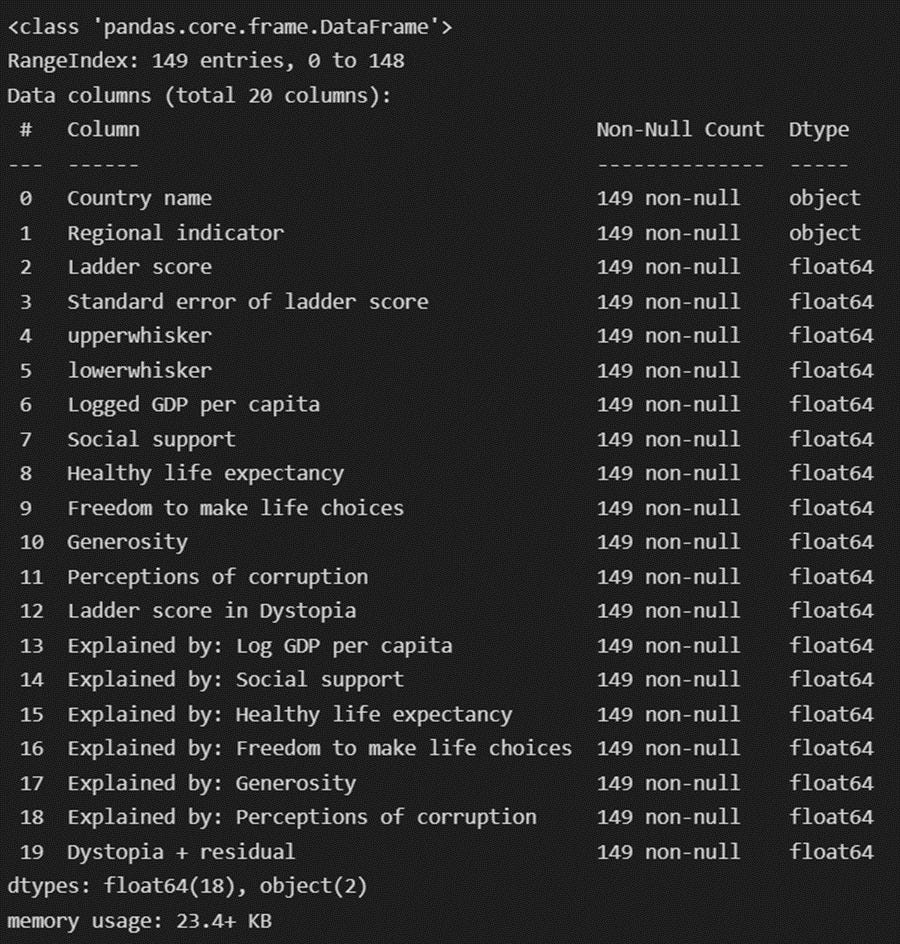This screenshot has width=900, height=944.
Task: Click 'Freedom to make life choices' text
Action: pos(235,508)
